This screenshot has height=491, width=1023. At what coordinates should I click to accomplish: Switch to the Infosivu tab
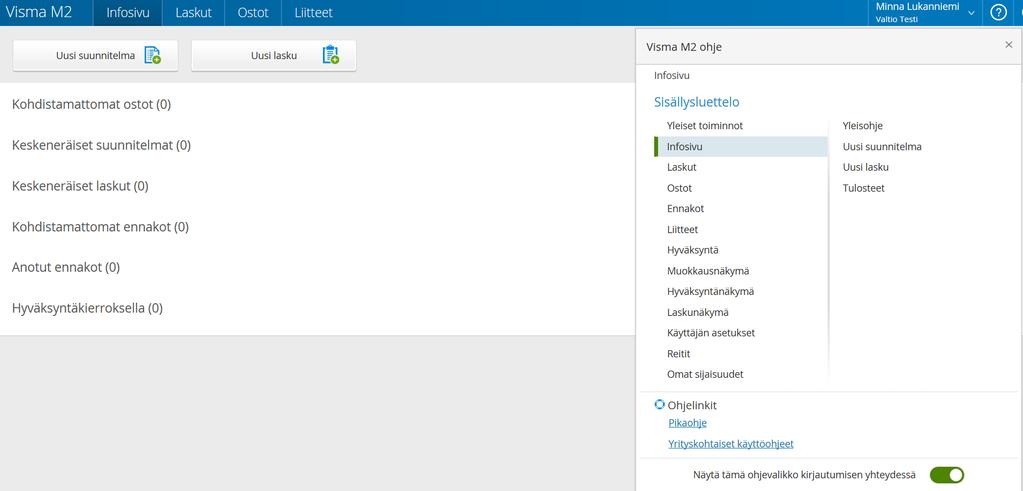pyautogui.click(x=128, y=12)
